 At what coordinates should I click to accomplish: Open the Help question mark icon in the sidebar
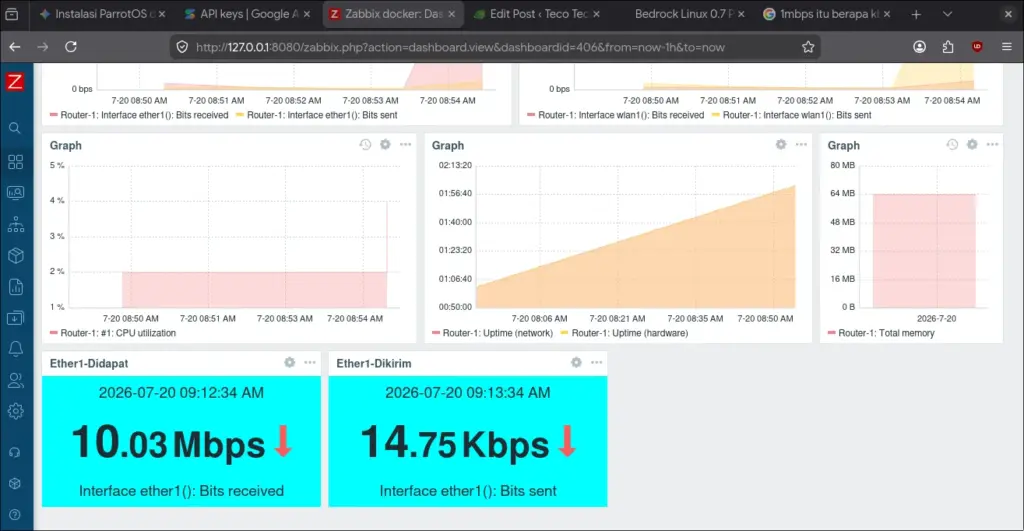tap(14, 515)
